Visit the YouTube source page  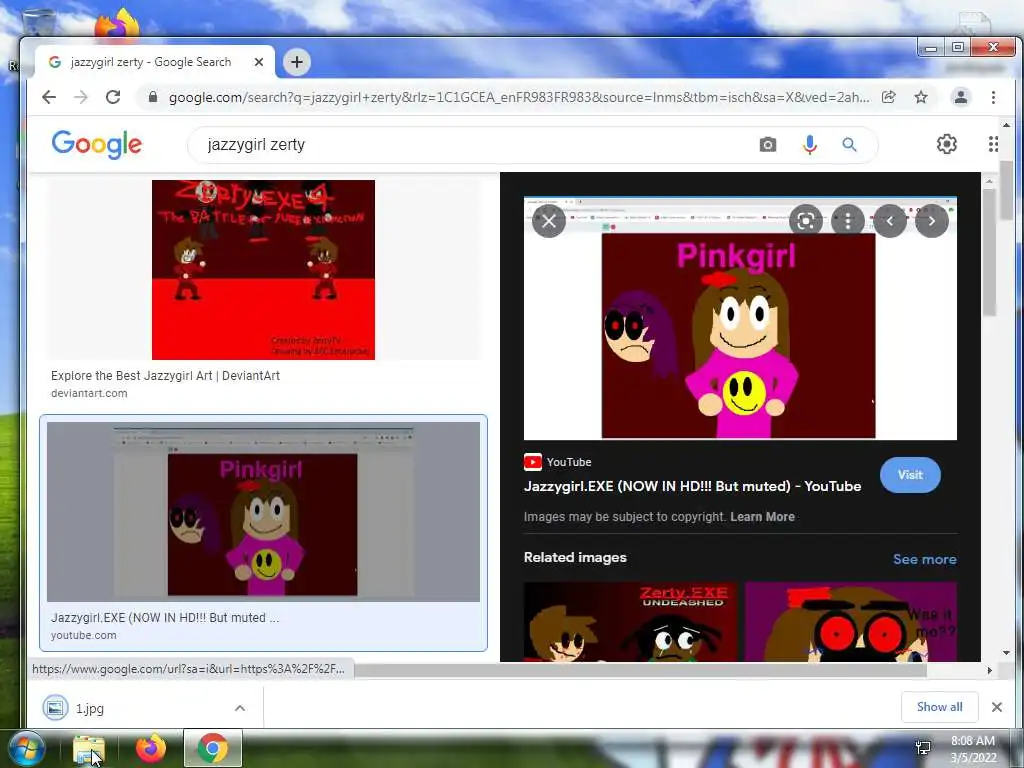(910, 475)
